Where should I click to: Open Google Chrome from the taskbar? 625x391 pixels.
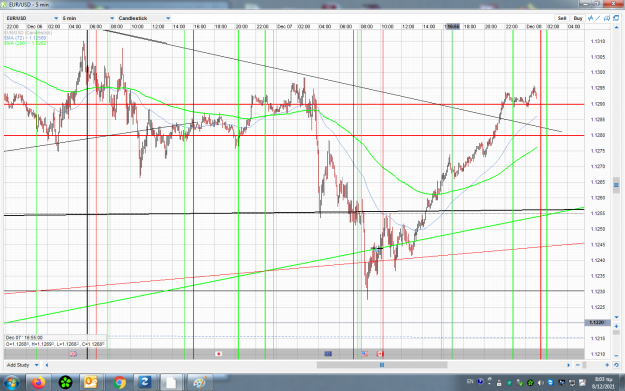click(x=119, y=383)
